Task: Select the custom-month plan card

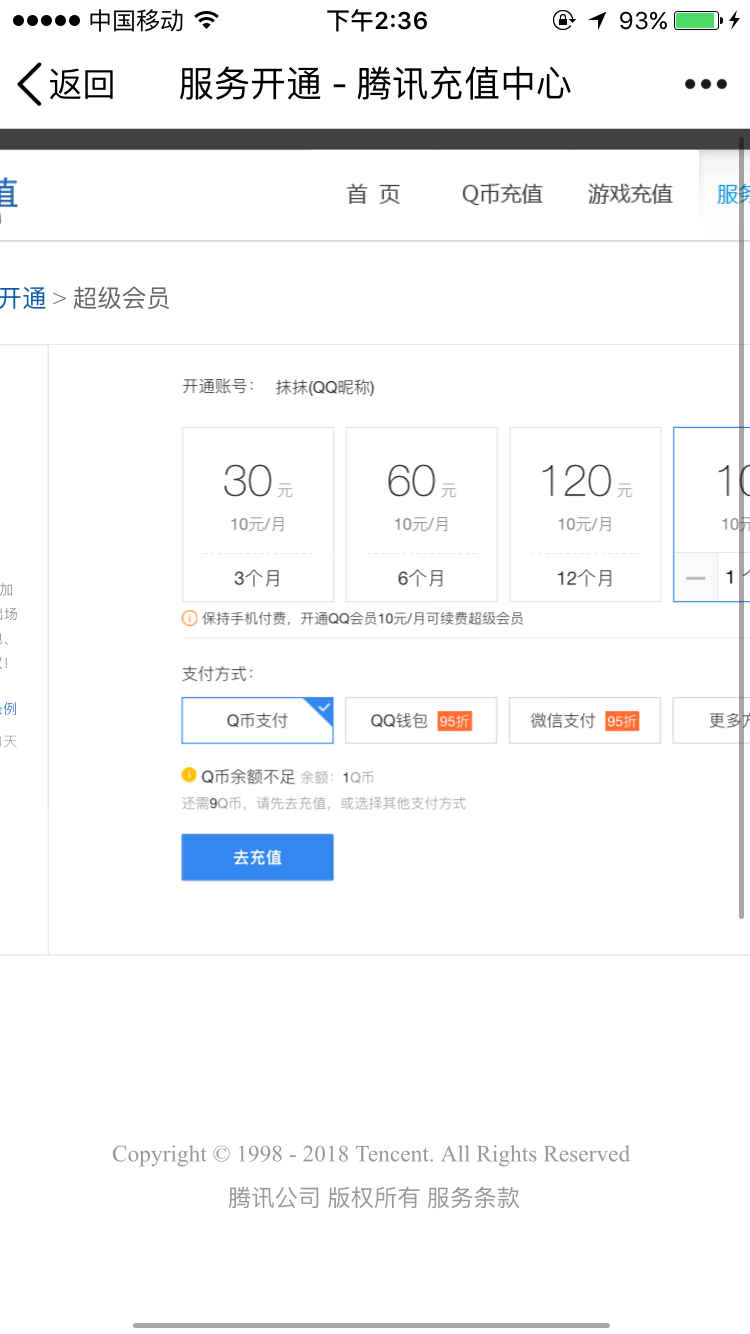Action: point(712,514)
